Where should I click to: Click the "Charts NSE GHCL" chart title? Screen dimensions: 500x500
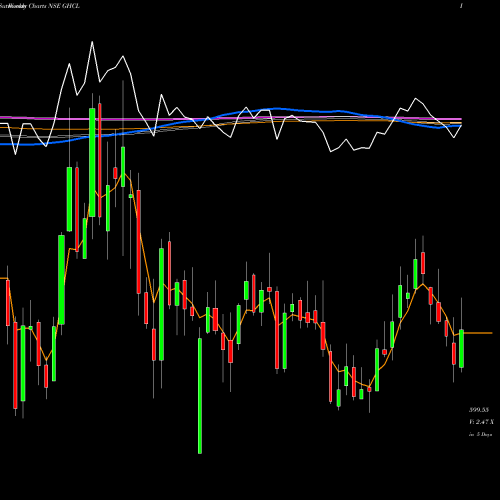tap(54, 6)
